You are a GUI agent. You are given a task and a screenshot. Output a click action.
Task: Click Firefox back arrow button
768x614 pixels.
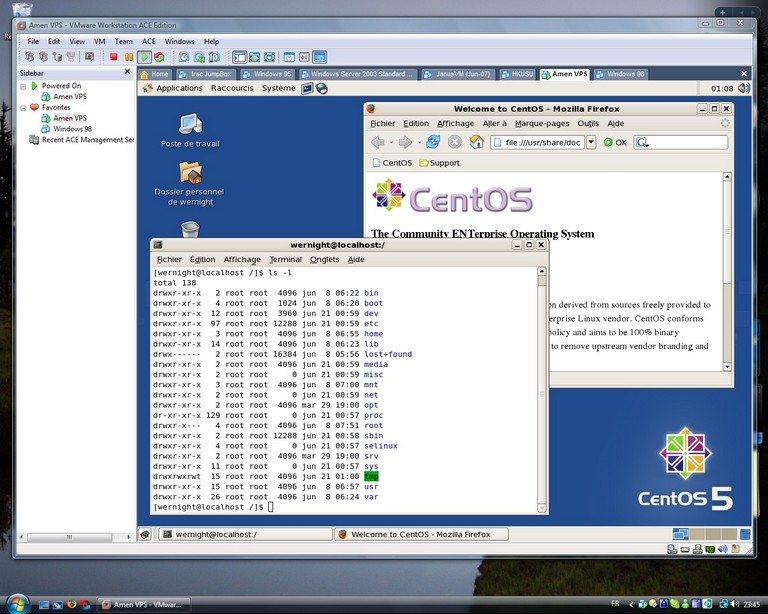[378, 142]
